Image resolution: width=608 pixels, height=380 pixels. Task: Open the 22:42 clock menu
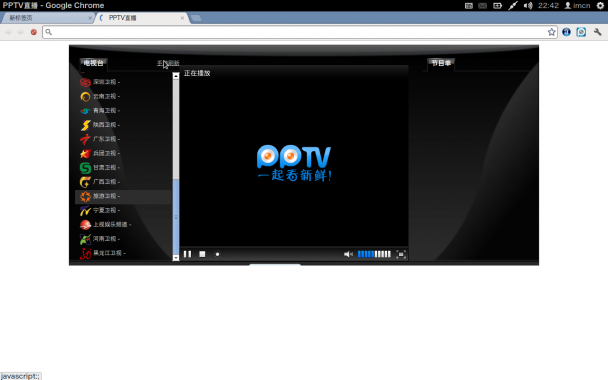548,5
